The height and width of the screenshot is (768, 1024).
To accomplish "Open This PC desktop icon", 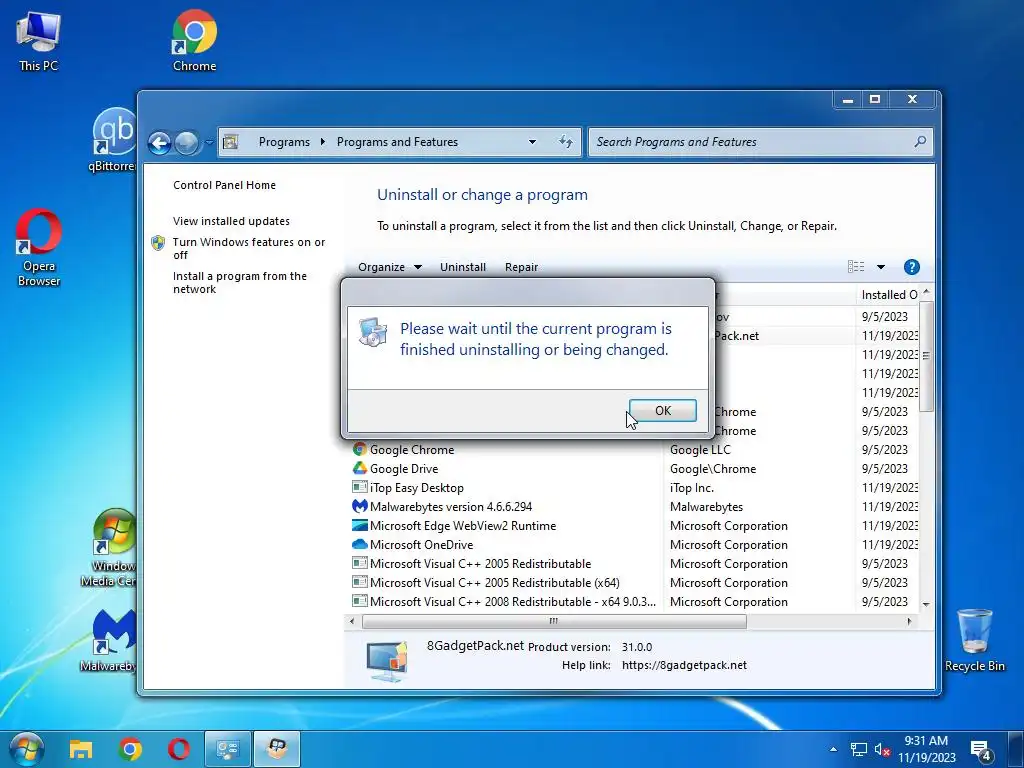I will (x=39, y=41).
